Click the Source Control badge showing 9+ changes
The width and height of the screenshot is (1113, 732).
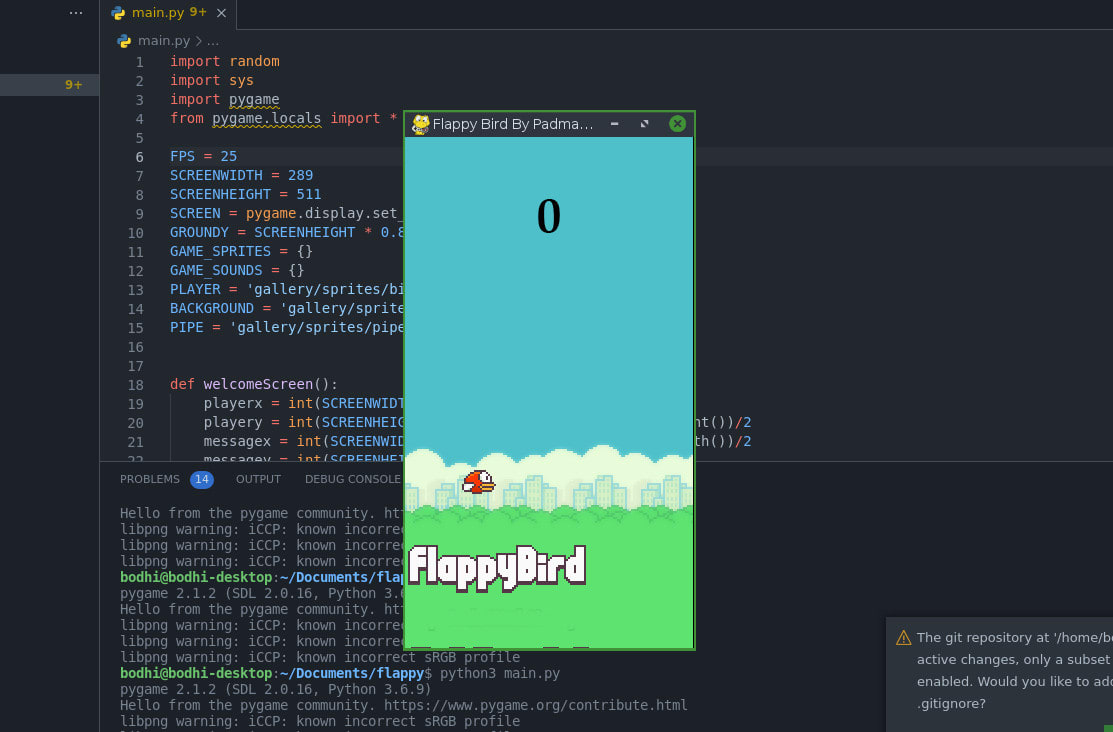click(73, 85)
